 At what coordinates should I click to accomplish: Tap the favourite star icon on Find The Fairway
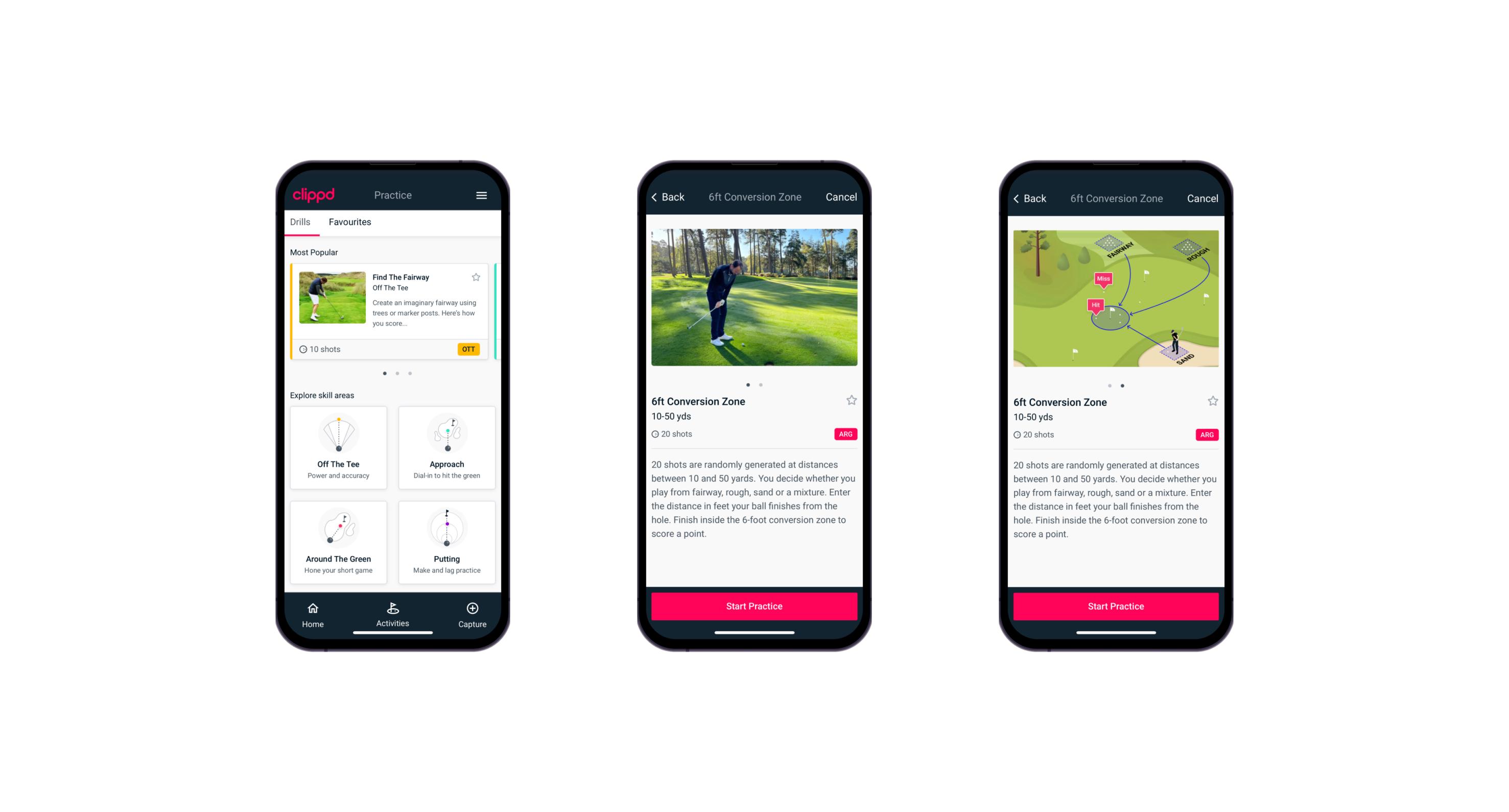[x=477, y=277]
